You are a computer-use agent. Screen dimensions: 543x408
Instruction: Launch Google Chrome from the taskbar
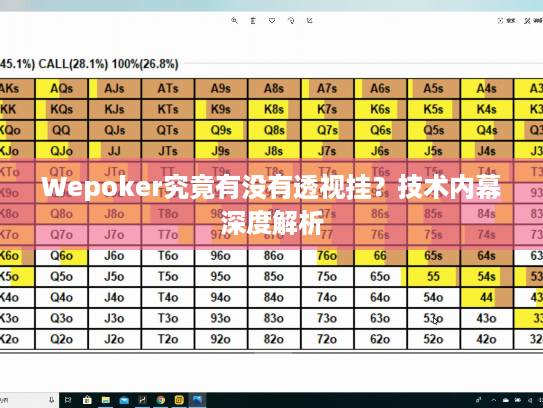point(161,400)
